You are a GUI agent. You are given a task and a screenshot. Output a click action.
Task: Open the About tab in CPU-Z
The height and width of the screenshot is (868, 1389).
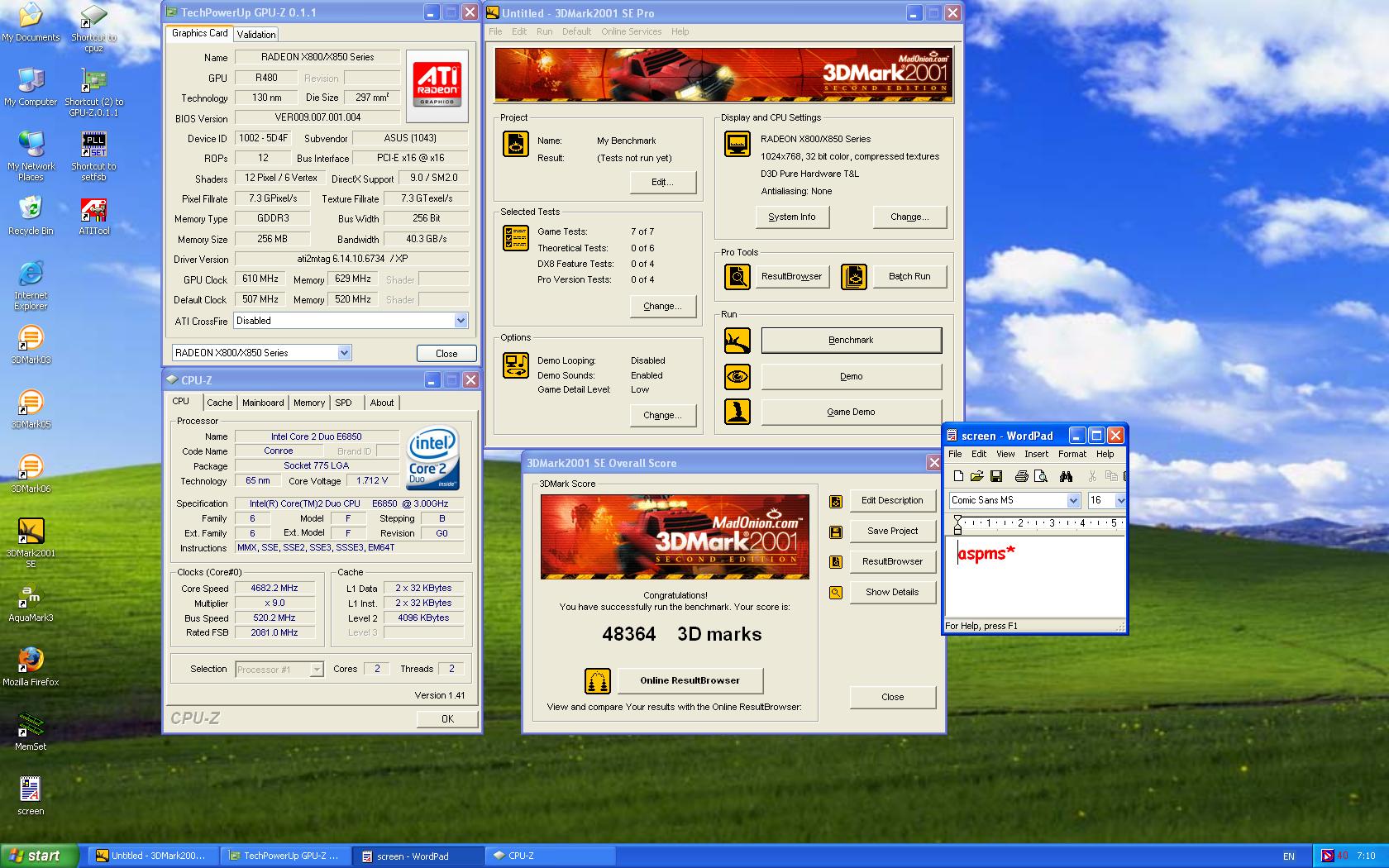click(x=382, y=403)
